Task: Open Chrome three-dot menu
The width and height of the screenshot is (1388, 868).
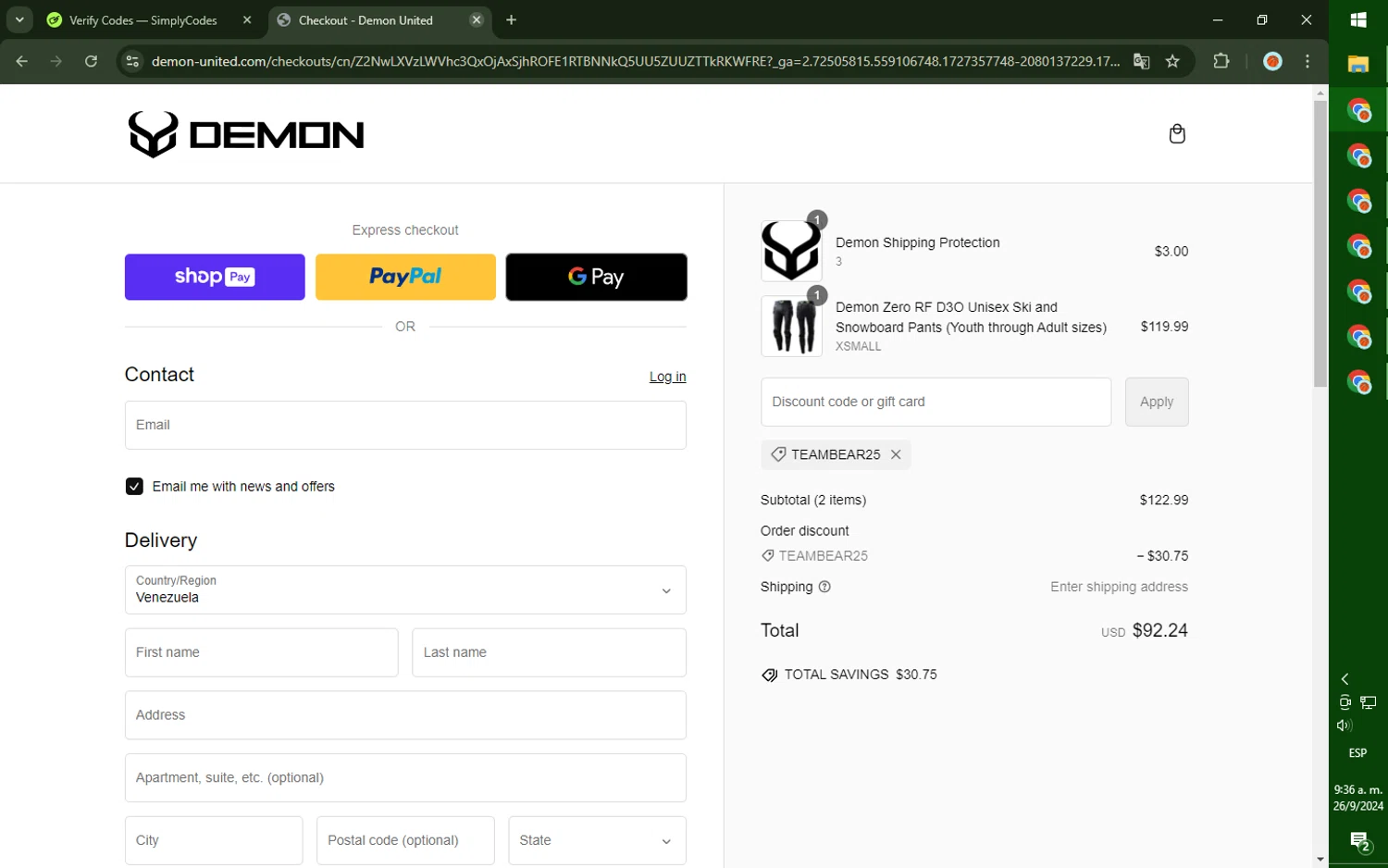Action: tap(1307, 61)
